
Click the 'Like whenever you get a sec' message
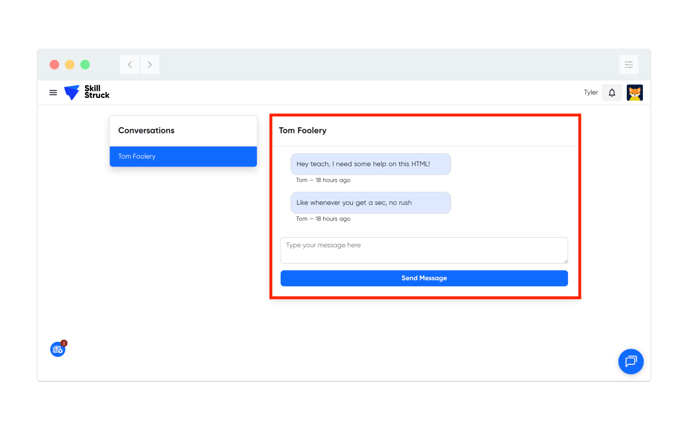pyautogui.click(x=370, y=202)
